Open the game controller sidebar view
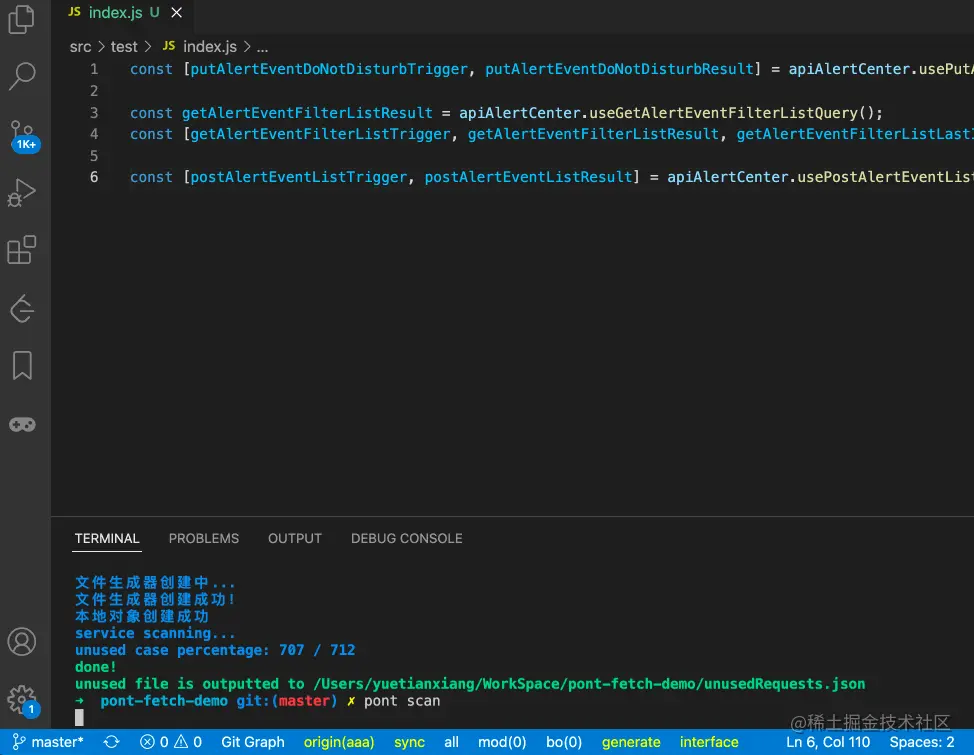The height and width of the screenshot is (755, 974). click(x=22, y=424)
